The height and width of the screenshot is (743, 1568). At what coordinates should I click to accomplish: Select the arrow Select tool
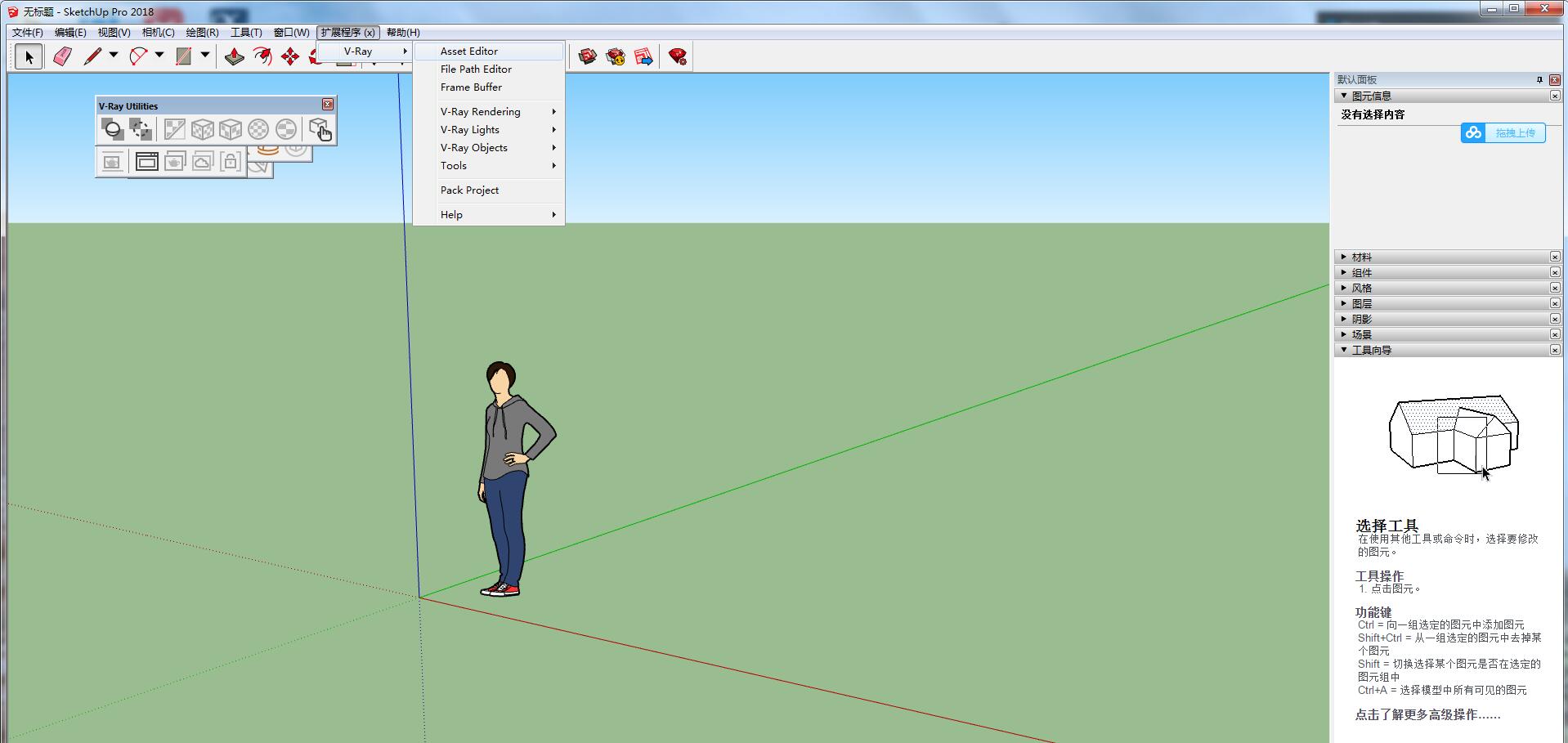[x=29, y=56]
